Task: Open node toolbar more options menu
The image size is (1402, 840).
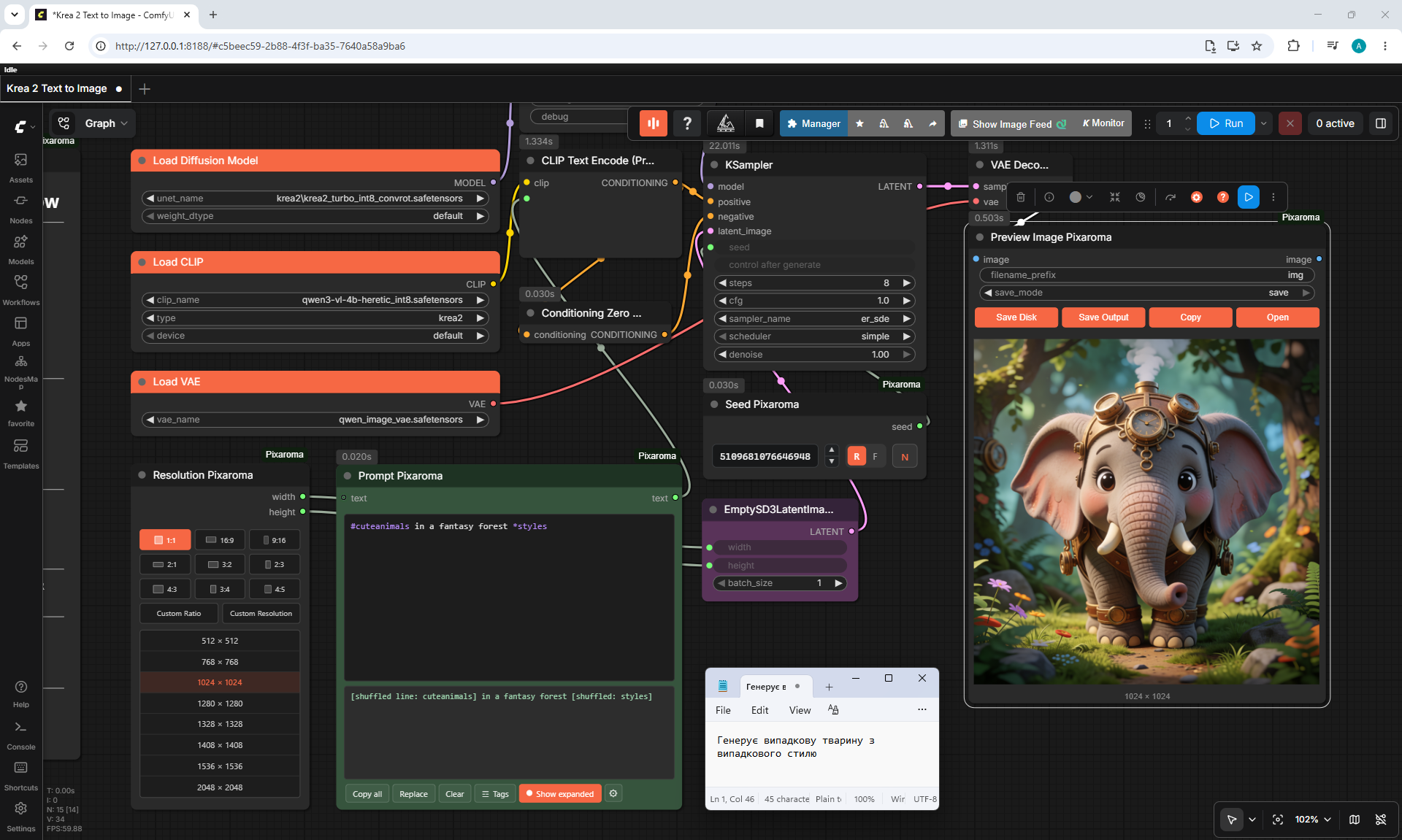Action: coord(1273,197)
